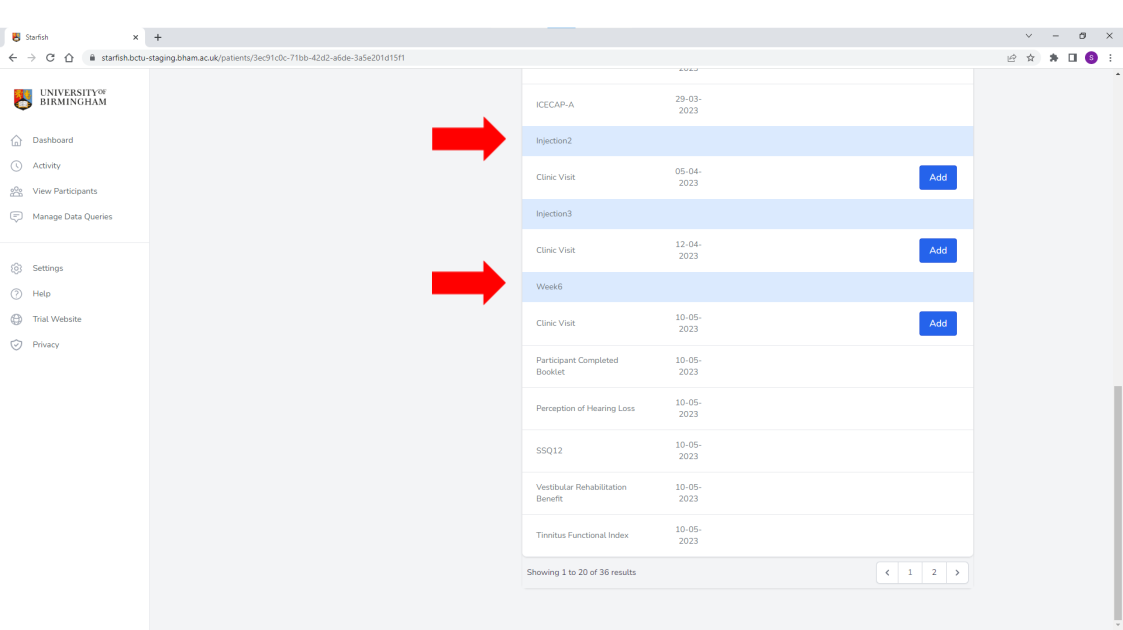Click the Dashboard home icon in sidebar

click(16, 141)
